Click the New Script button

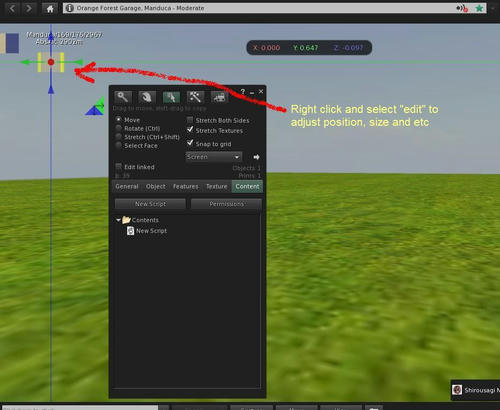click(150, 204)
